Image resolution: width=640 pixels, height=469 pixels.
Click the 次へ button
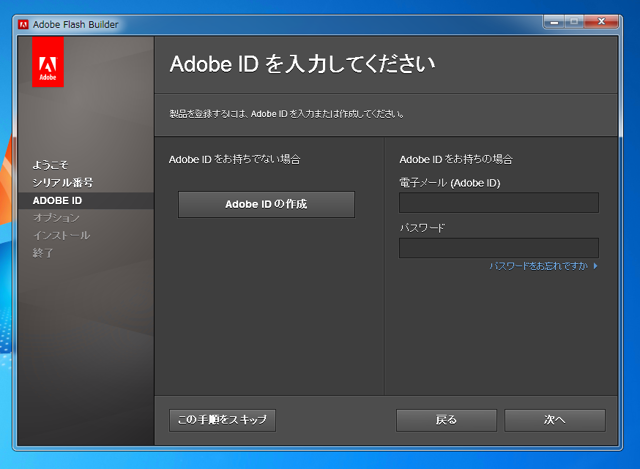[555, 420]
